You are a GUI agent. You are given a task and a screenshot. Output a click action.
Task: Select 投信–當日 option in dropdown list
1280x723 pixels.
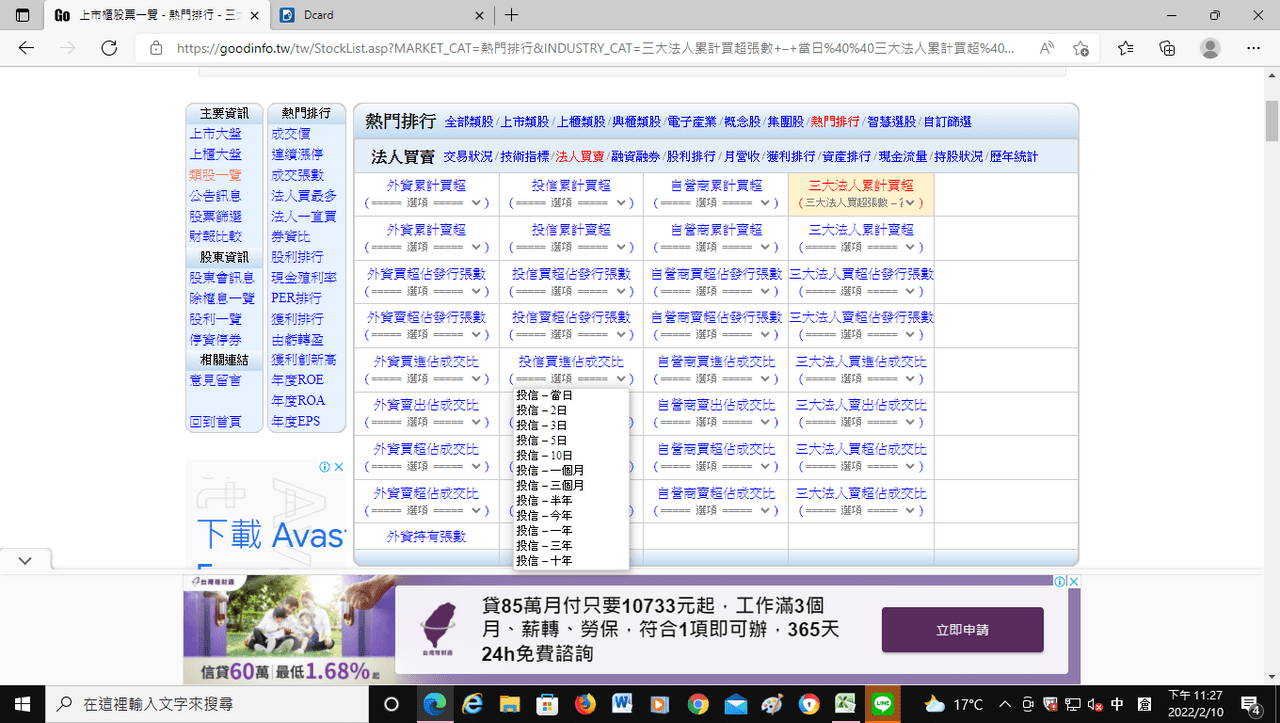coord(571,395)
